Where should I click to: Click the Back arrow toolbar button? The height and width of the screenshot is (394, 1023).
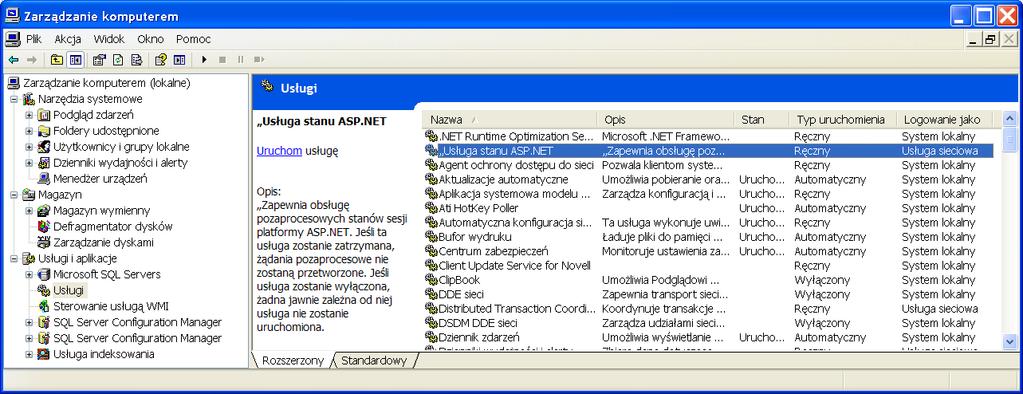click(13, 59)
